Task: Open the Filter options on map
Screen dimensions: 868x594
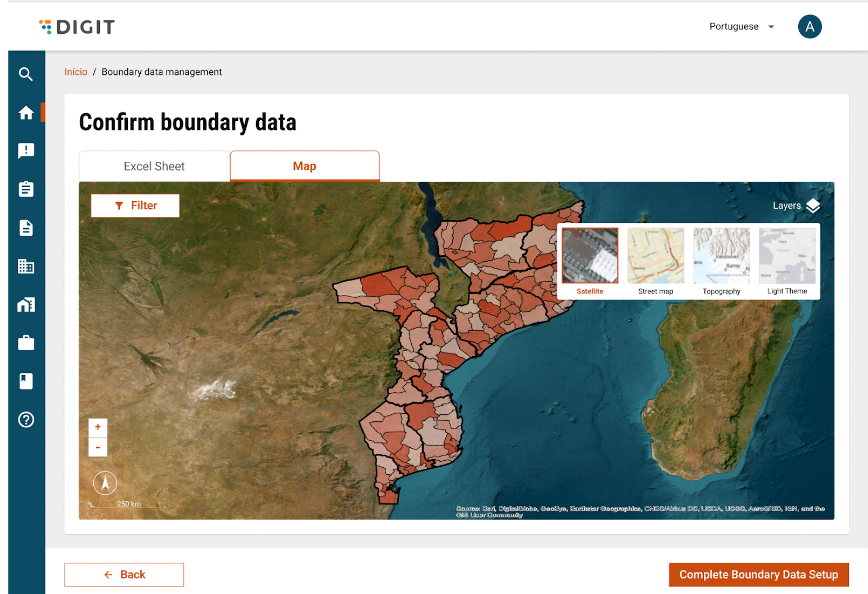Action: [135, 205]
